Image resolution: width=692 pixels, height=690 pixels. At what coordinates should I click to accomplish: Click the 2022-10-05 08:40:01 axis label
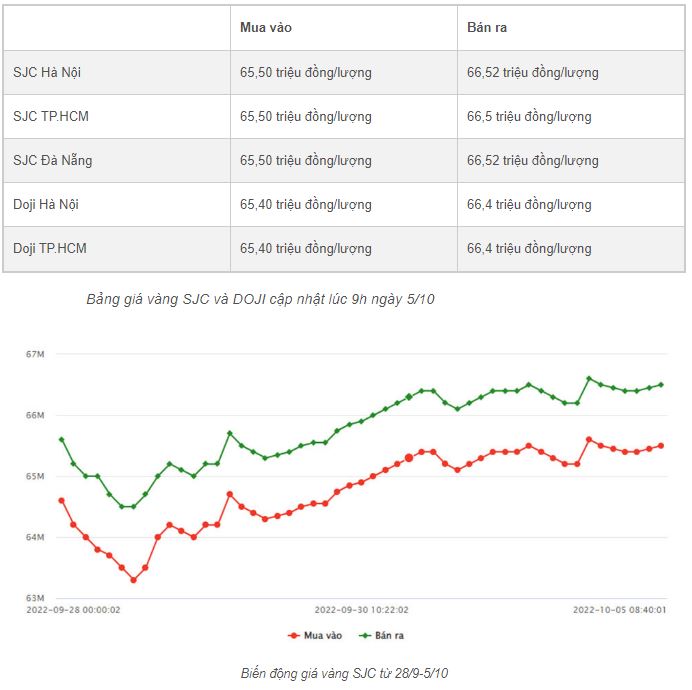pyautogui.click(x=619, y=609)
